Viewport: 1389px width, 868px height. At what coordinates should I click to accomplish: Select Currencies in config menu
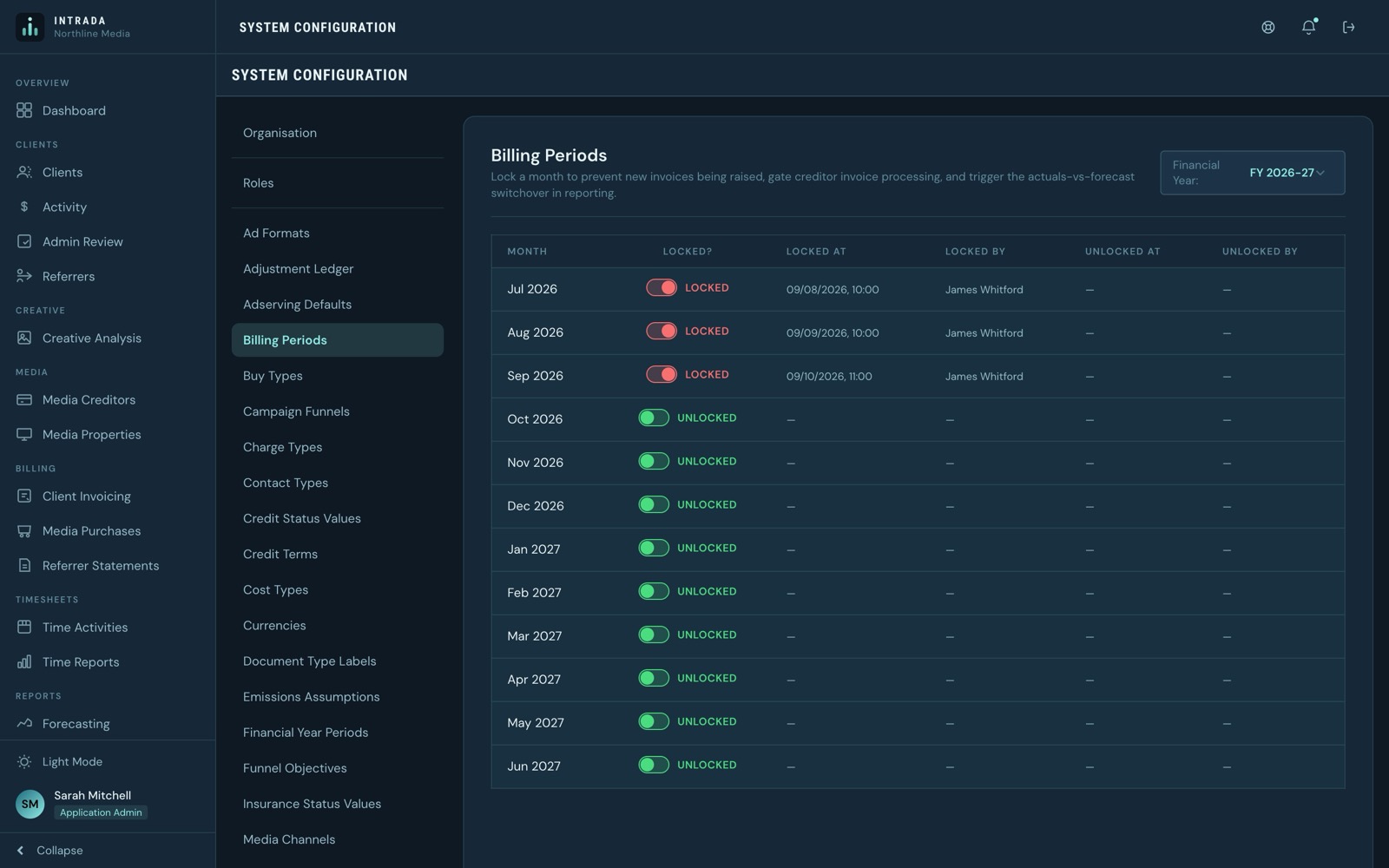[337, 626]
